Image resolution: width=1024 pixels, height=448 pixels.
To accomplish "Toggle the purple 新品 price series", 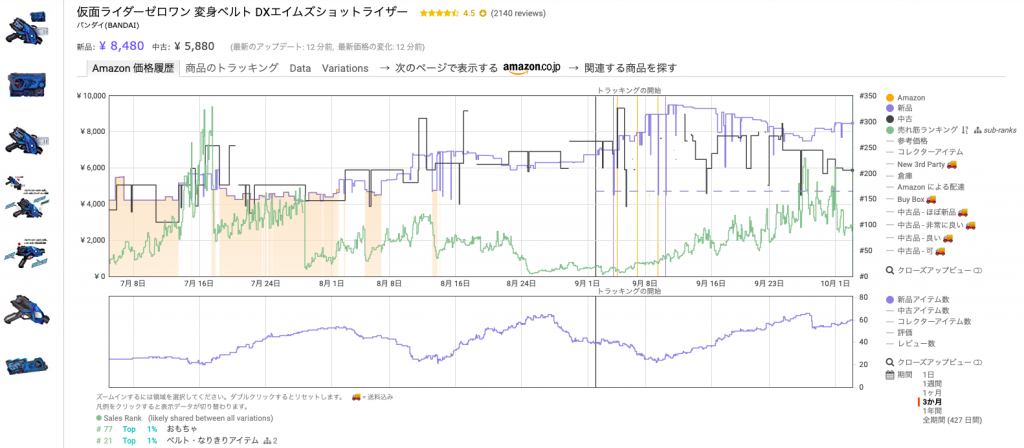I will (x=890, y=108).
